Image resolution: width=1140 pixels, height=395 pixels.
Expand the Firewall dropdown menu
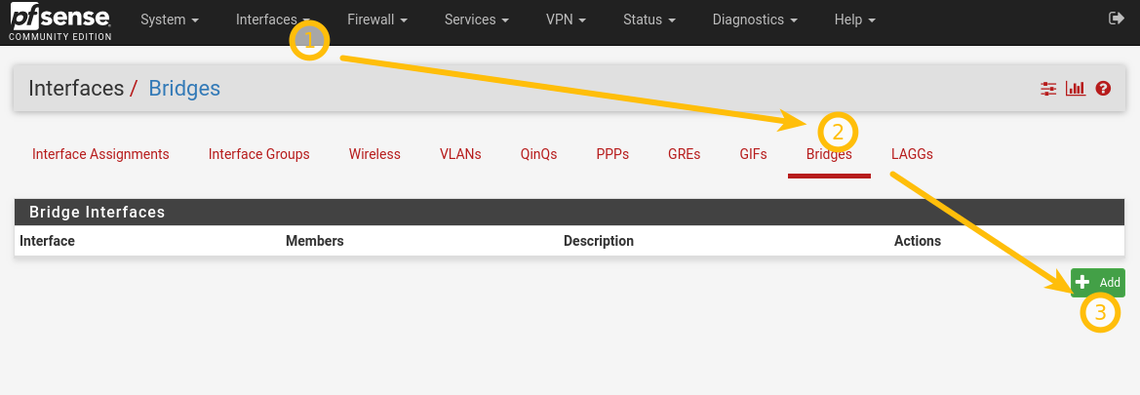(x=377, y=20)
